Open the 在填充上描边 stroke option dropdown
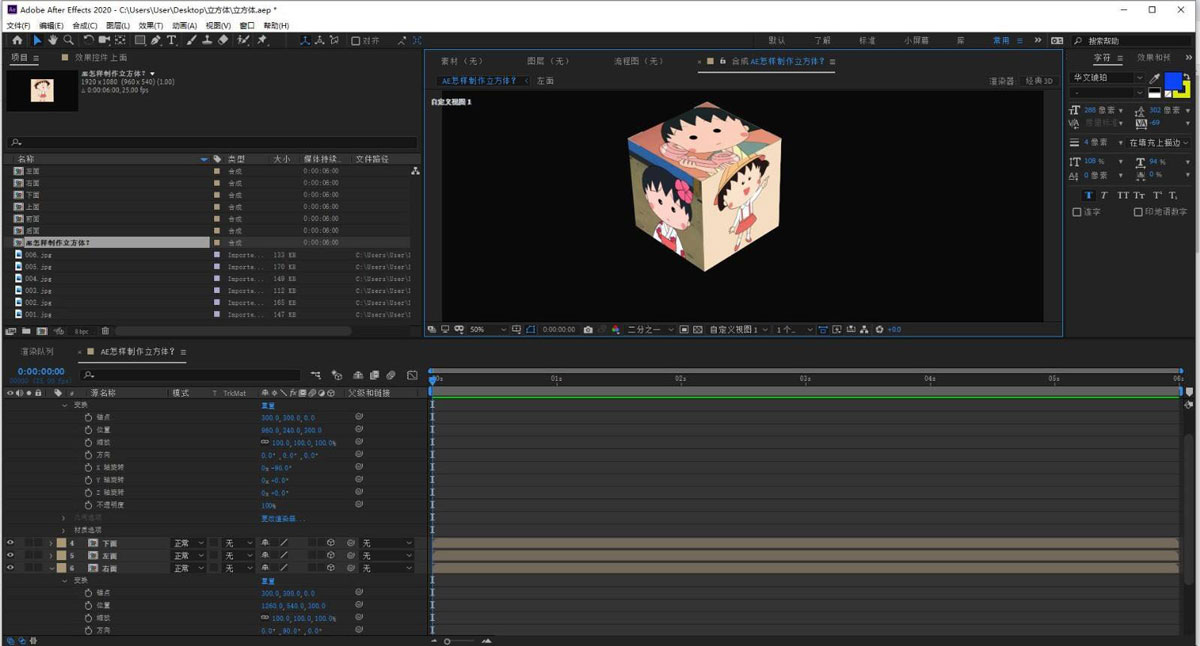This screenshot has height=646, width=1200. [x=1158, y=143]
